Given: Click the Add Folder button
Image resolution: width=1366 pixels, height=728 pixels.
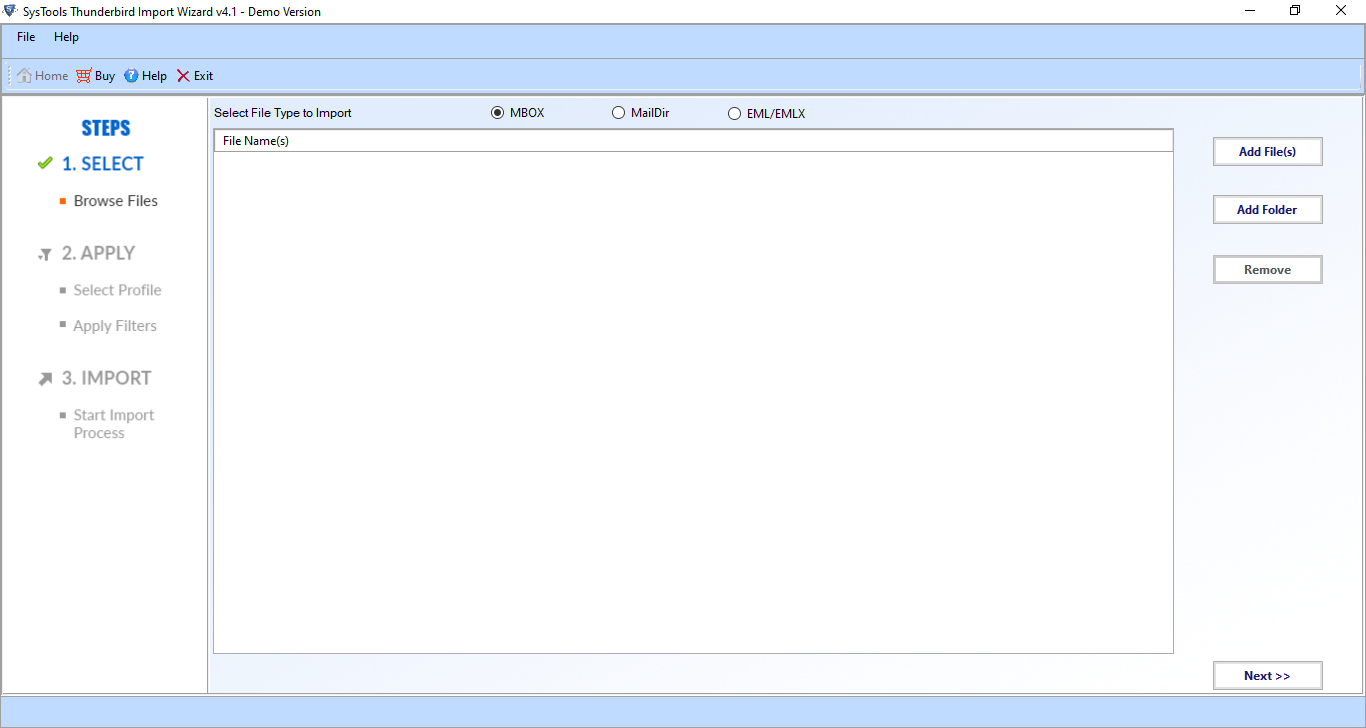Looking at the screenshot, I should 1267,210.
